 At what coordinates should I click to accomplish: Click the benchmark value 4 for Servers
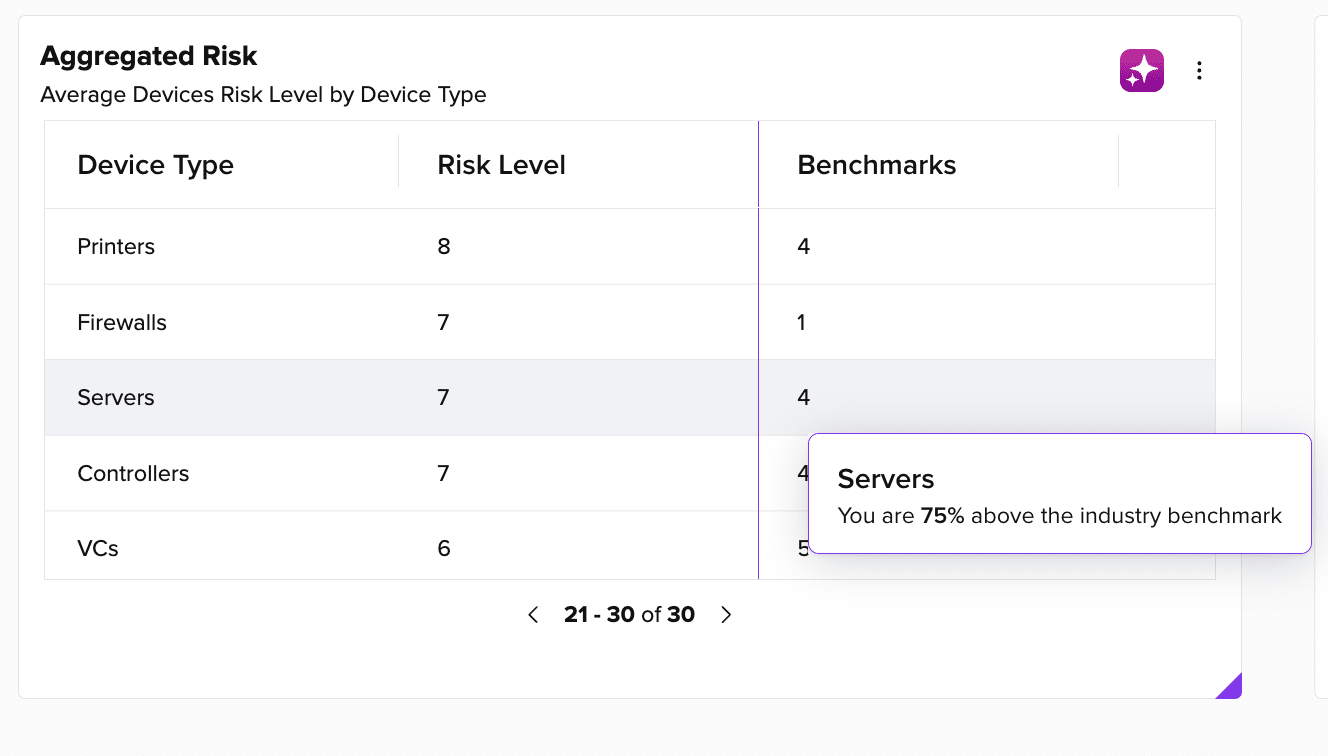[x=803, y=398]
